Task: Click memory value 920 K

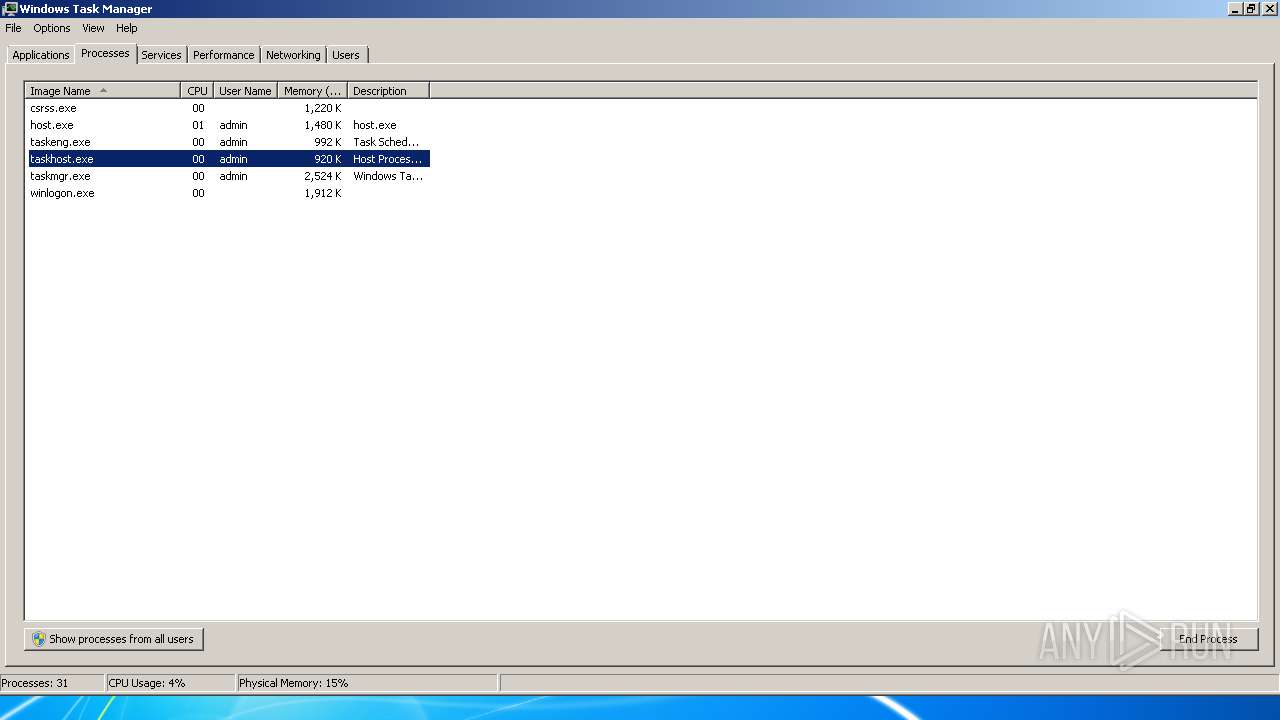Action: tap(328, 159)
